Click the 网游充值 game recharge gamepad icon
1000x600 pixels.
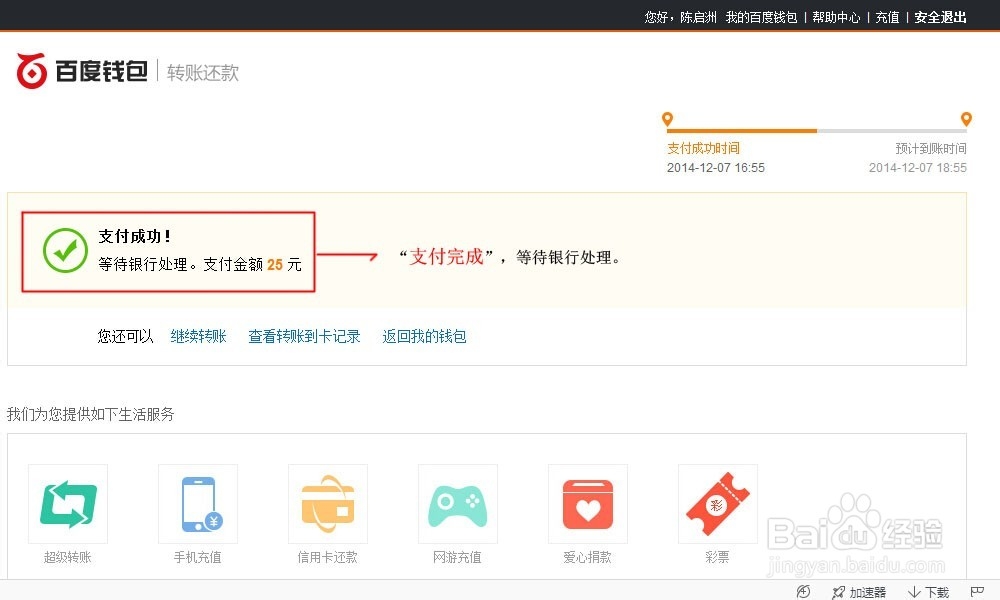(457, 503)
